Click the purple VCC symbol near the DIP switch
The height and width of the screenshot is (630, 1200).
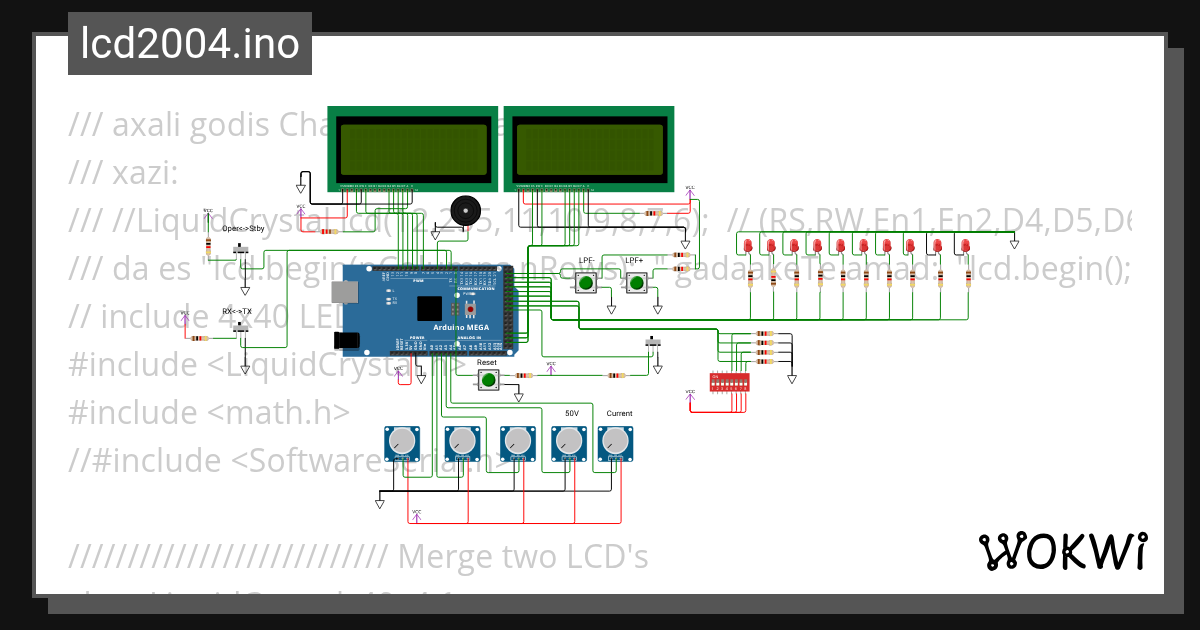[x=690, y=396]
